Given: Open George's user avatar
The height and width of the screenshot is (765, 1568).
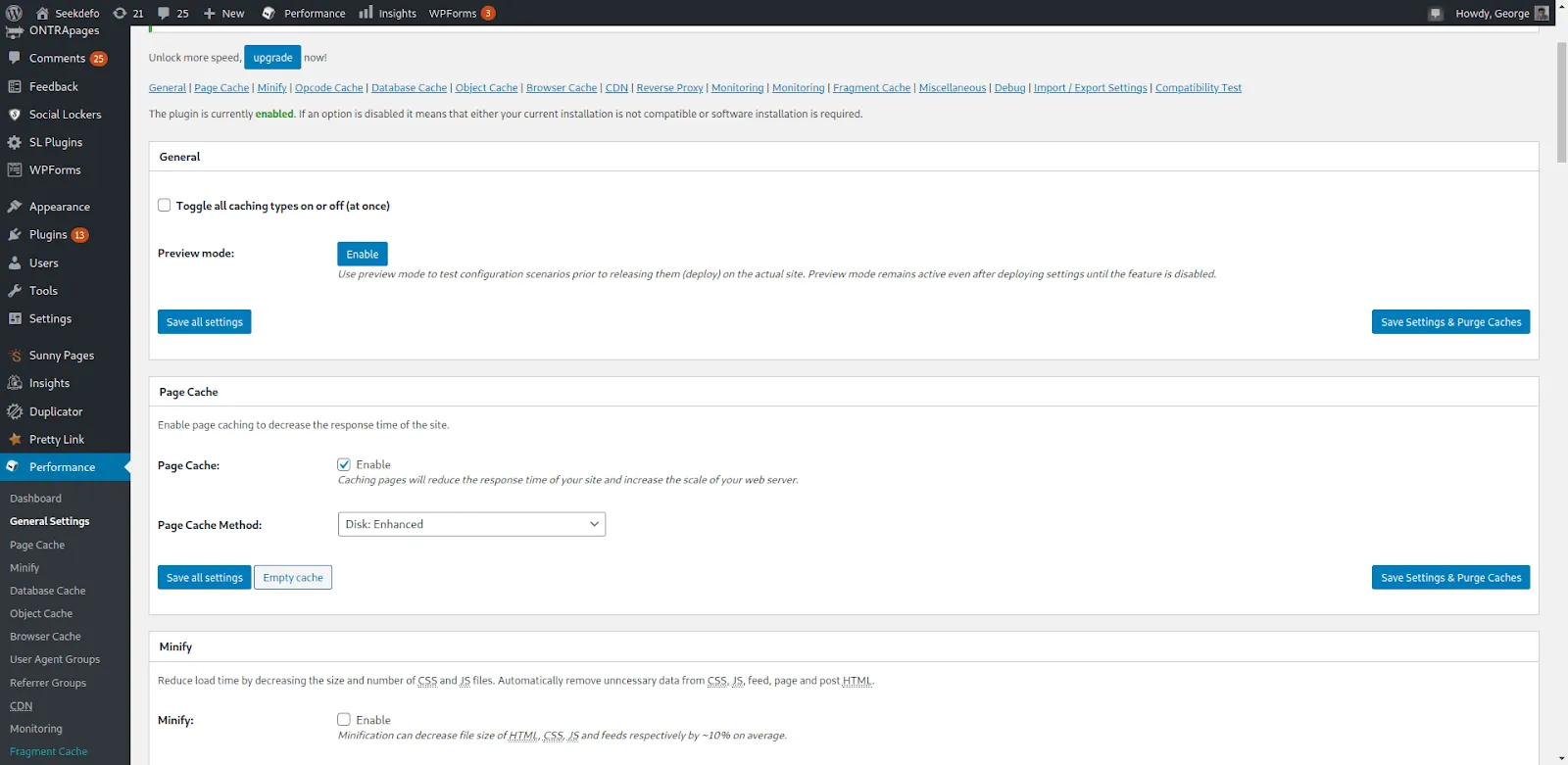Looking at the screenshot, I should coord(1542,13).
